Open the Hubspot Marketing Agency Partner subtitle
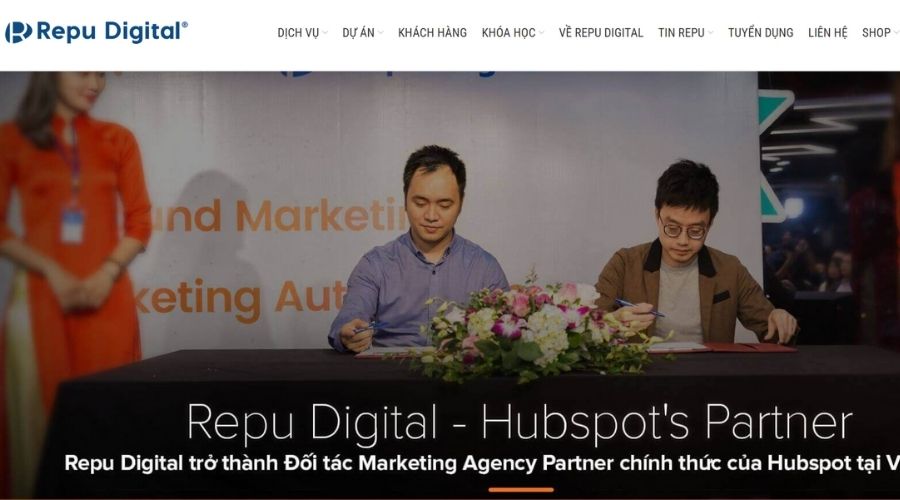Image resolution: width=900 pixels, height=500 pixels. (482, 463)
